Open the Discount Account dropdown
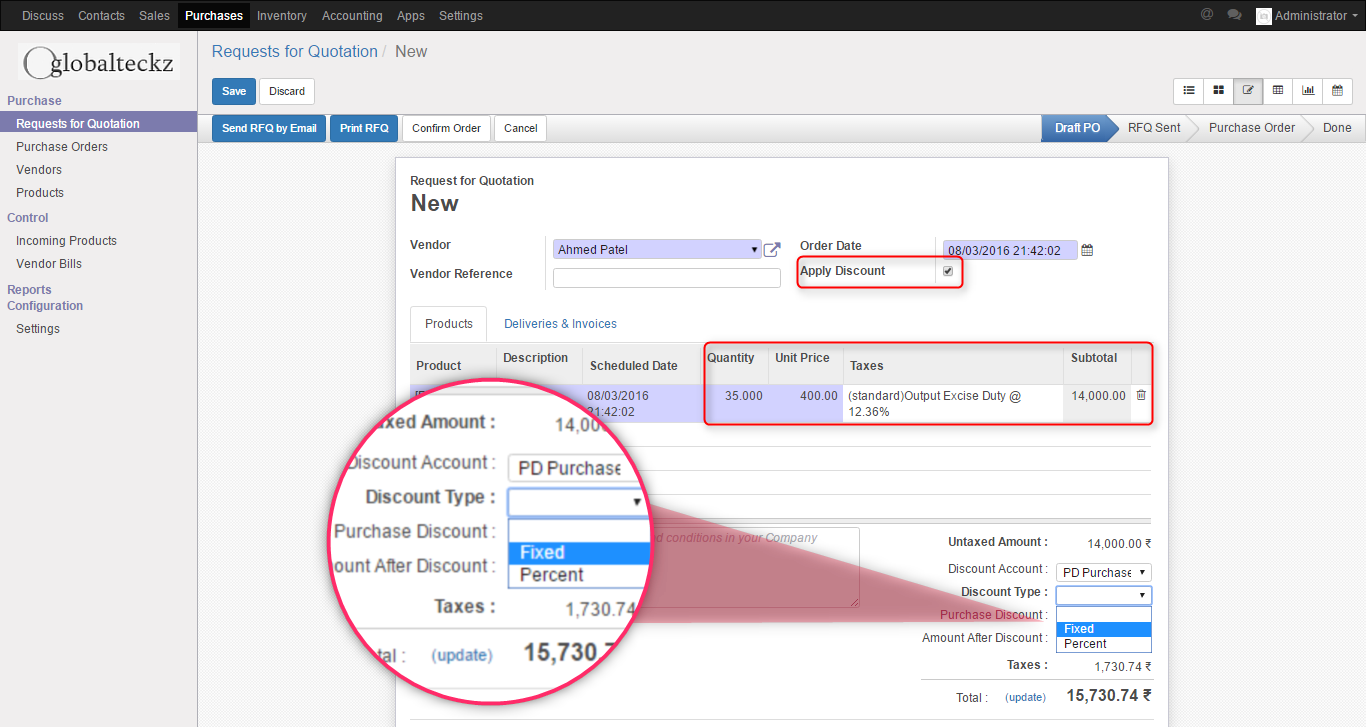The image size is (1366, 727). [x=1104, y=573]
